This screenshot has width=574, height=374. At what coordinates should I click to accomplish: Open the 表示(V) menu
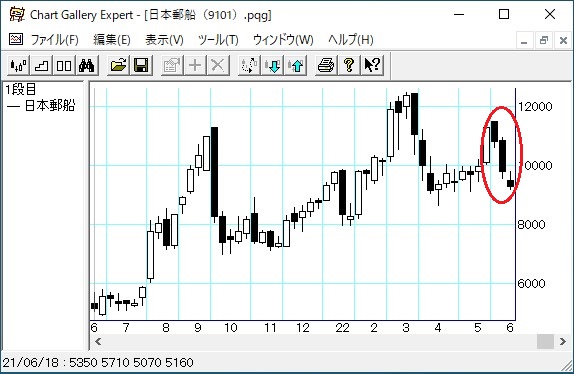click(164, 40)
